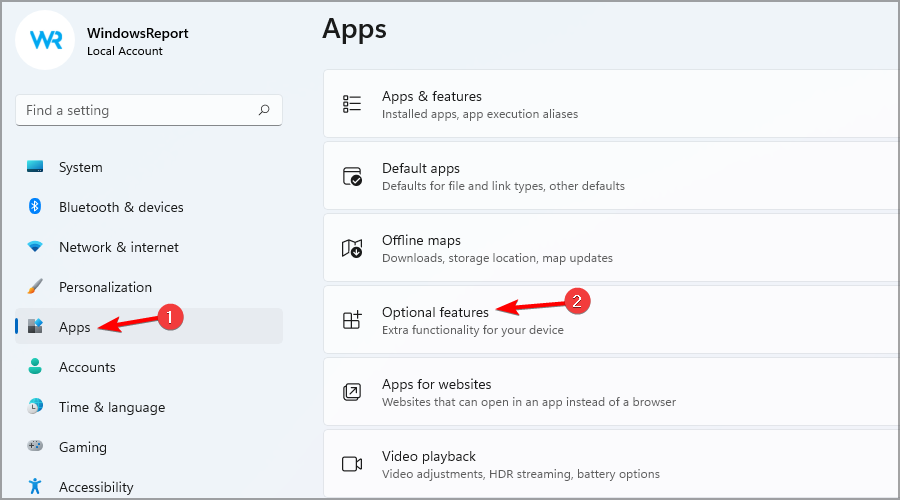Click the Video playback camera icon
This screenshot has height=500, width=900.
(352, 464)
